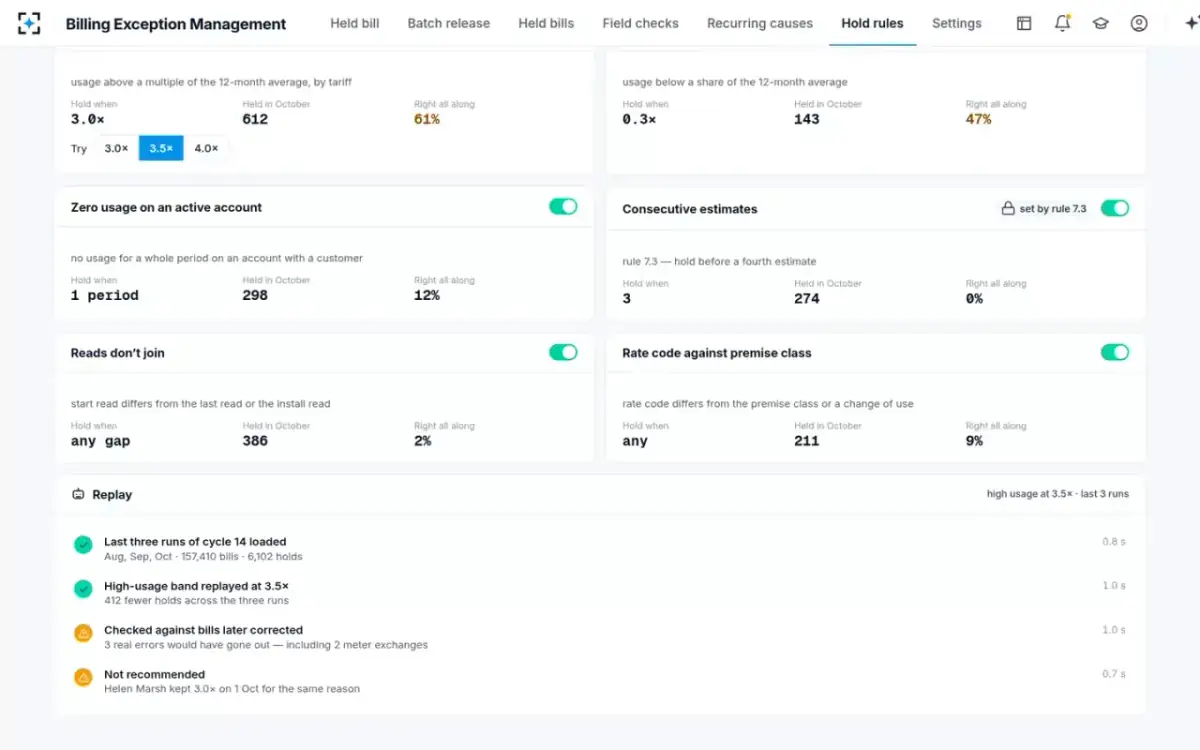Click Consecutive estimates heading

point(690,209)
